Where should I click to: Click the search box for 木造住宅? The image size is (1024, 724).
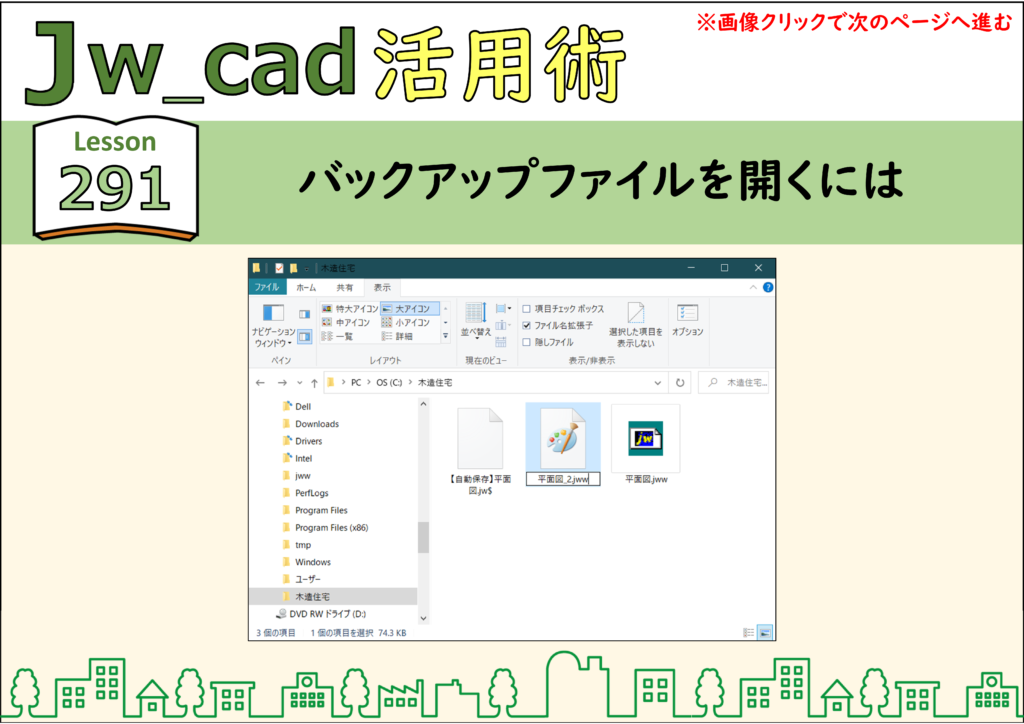point(733,383)
